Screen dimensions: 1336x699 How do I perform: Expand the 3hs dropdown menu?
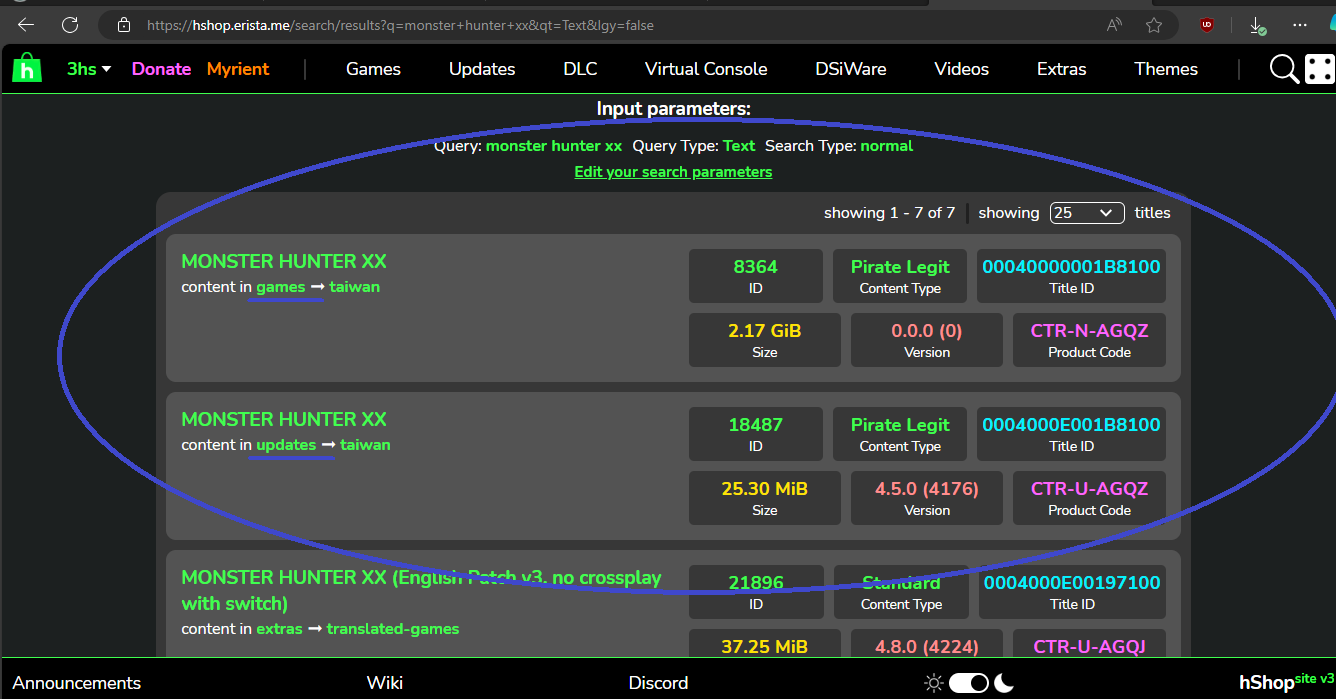[89, 69]
